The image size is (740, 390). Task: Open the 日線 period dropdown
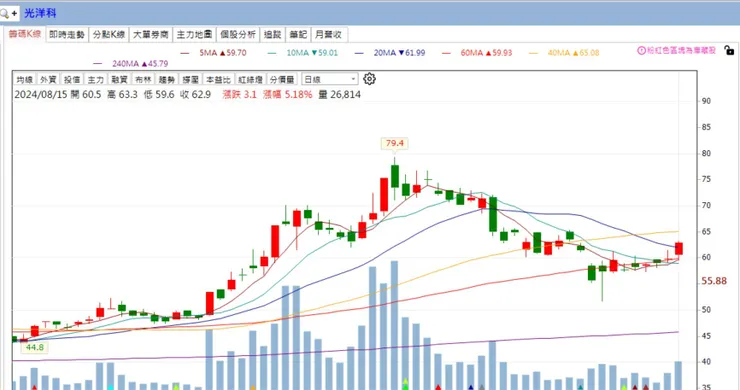click(x=329, y=79)
